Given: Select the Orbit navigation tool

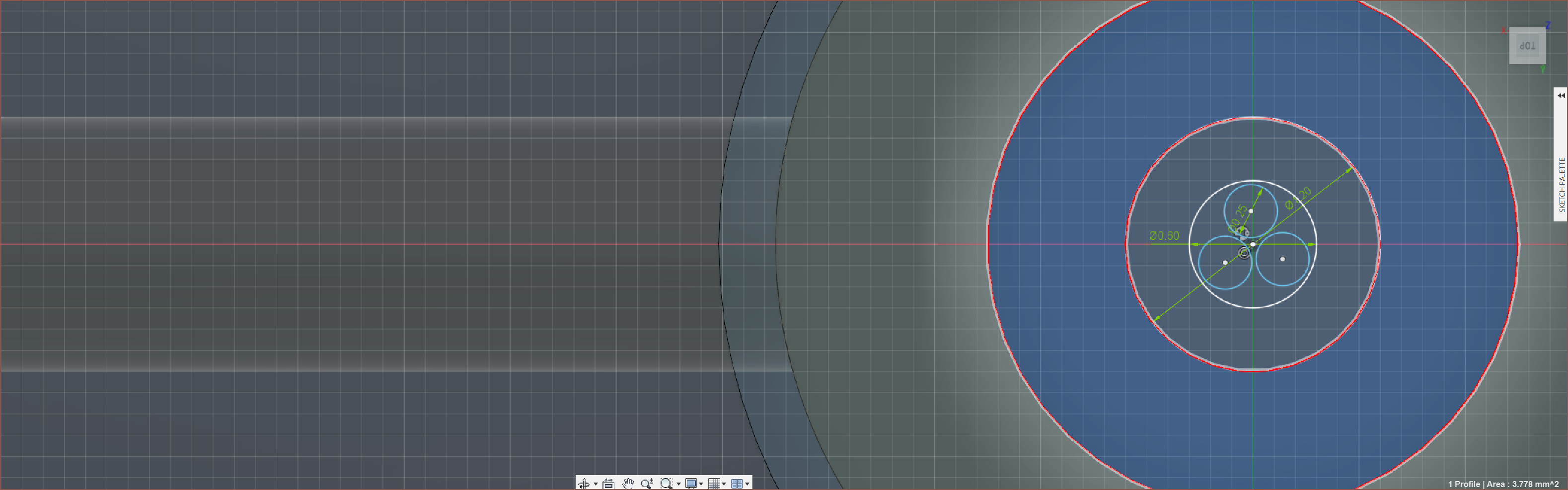Looking at the screenshot, I should click(x=584, y=484).
